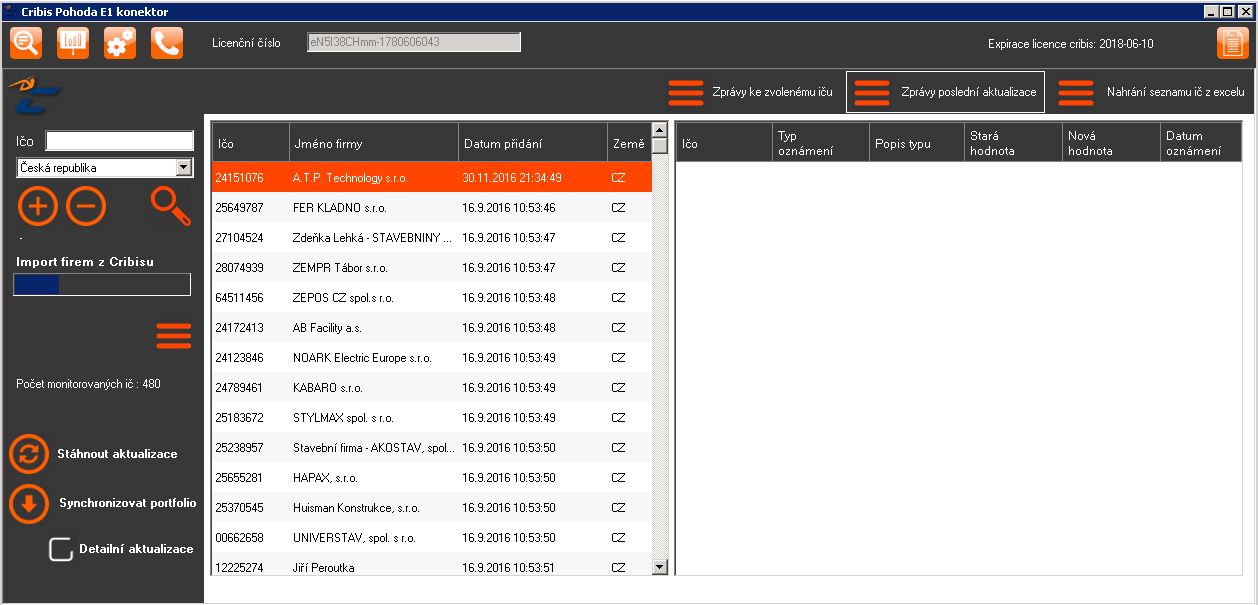Click Popis typu column header
The height and width of the screenshot is (605, 1258).
click(918, 143)
